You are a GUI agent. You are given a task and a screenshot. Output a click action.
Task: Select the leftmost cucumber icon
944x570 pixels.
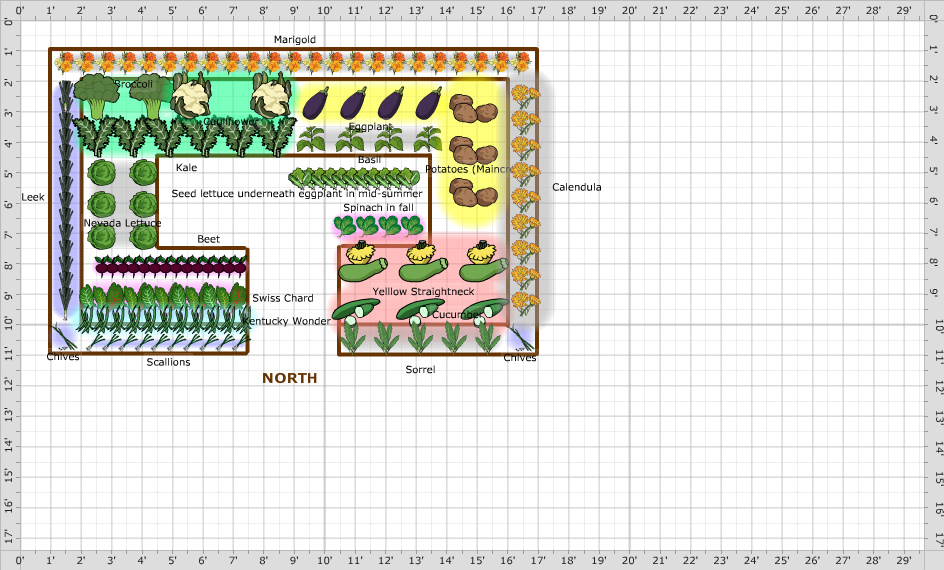coord(356,311)
